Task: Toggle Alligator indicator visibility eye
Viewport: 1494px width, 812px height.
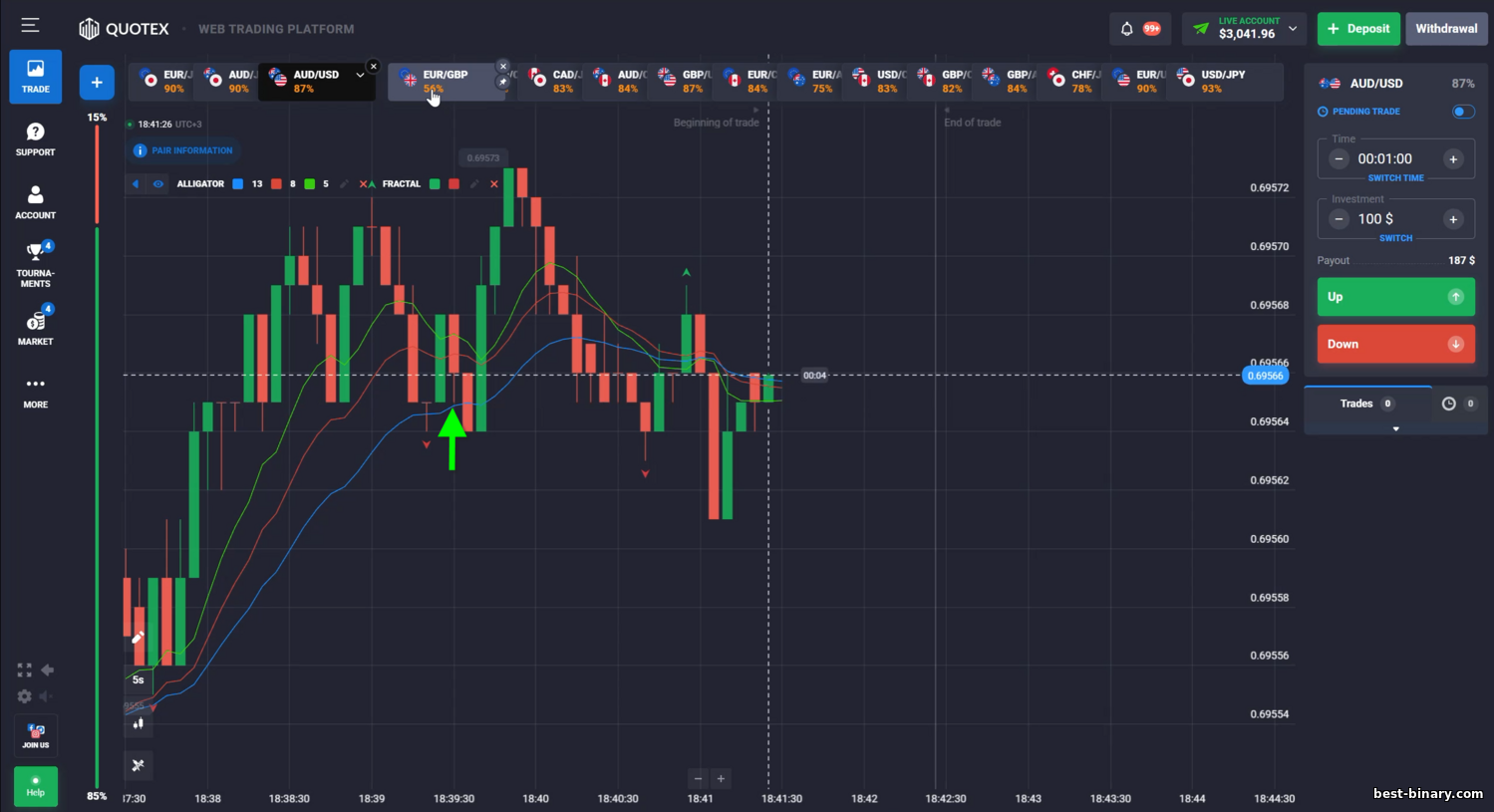Action: (x=158, y=184)
